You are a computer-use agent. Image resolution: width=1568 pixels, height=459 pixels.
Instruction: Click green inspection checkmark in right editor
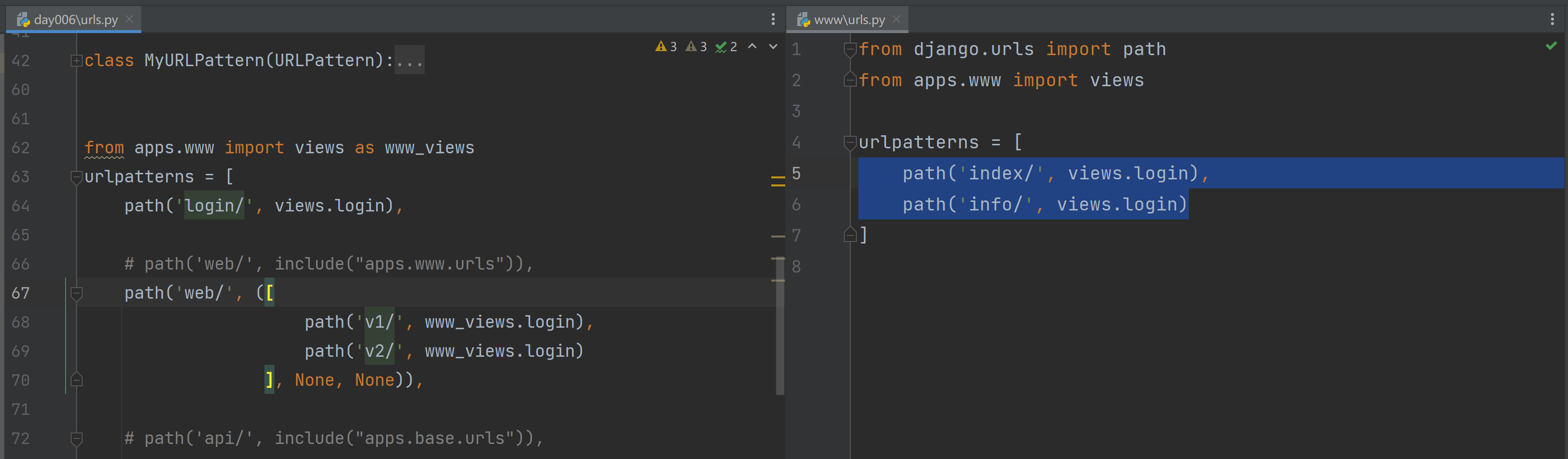point(1551,46)
